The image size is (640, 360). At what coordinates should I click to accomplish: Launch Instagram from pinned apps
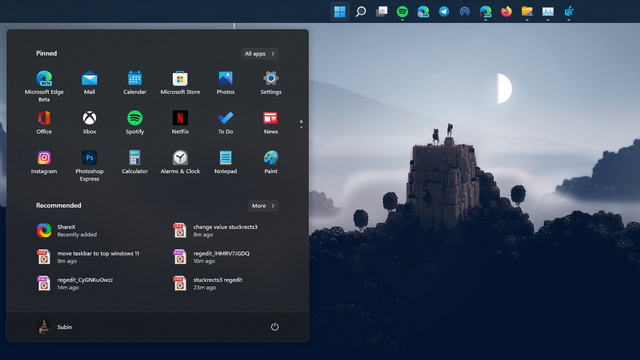pyautogui.click(x=44, y=162)
